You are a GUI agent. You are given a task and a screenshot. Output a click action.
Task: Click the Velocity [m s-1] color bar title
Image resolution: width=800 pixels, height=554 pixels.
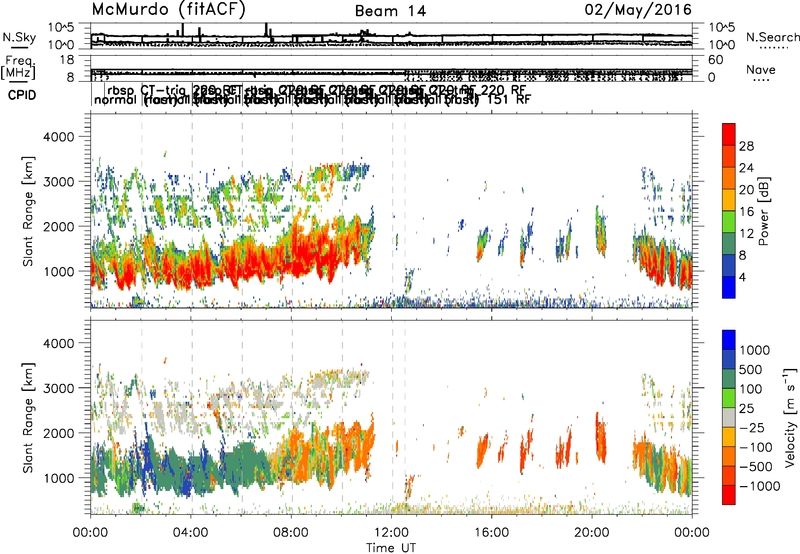coord(790,417)
